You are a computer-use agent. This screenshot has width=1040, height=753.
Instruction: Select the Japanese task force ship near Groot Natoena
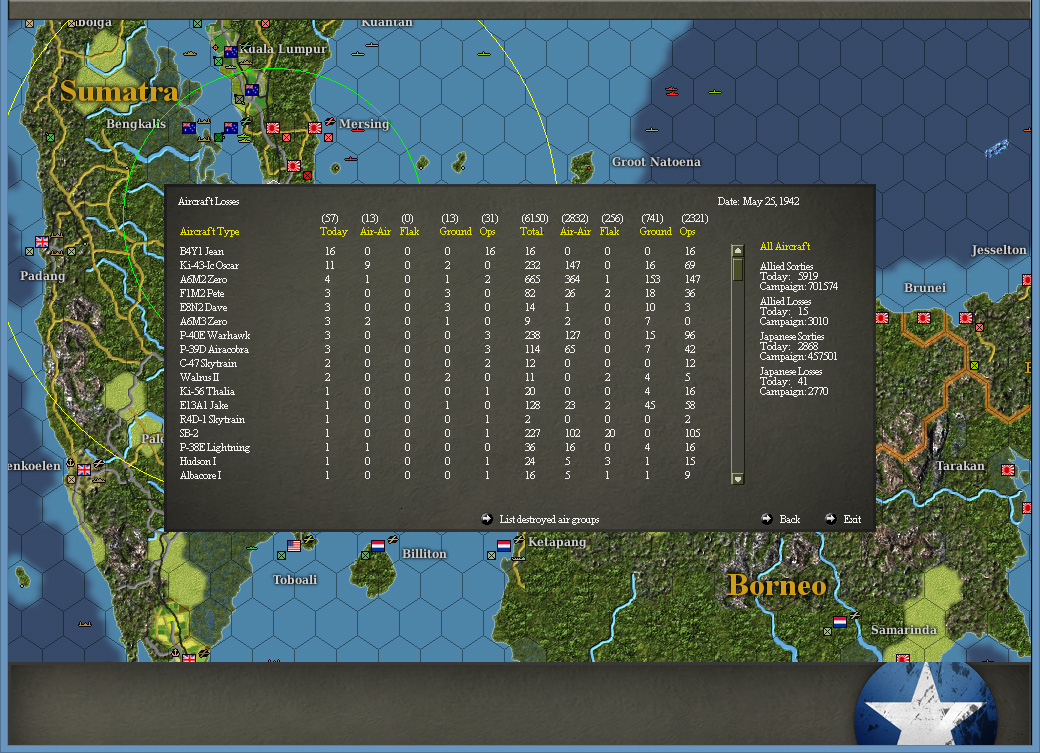pos(672,91)
